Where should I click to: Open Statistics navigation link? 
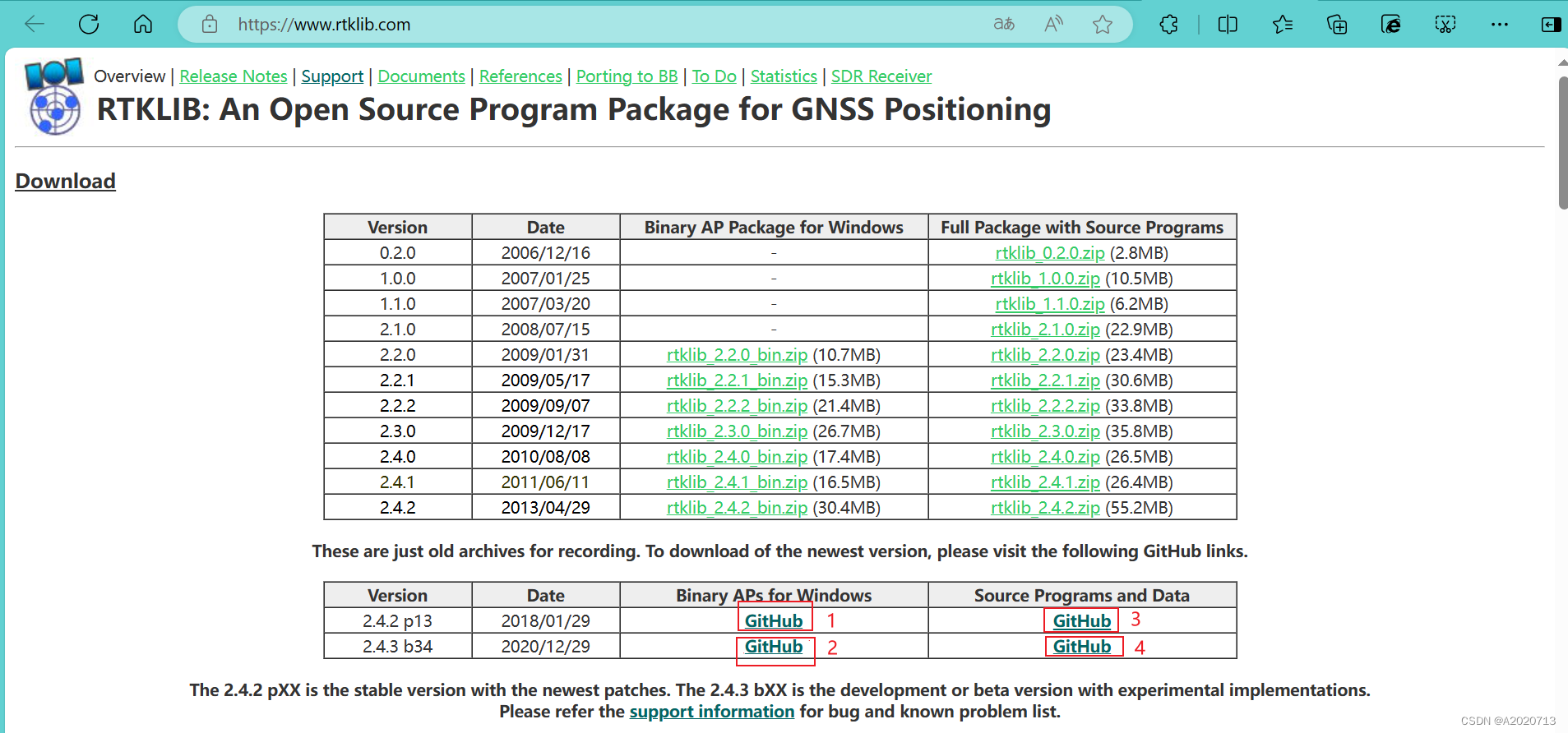click(784, 76)
